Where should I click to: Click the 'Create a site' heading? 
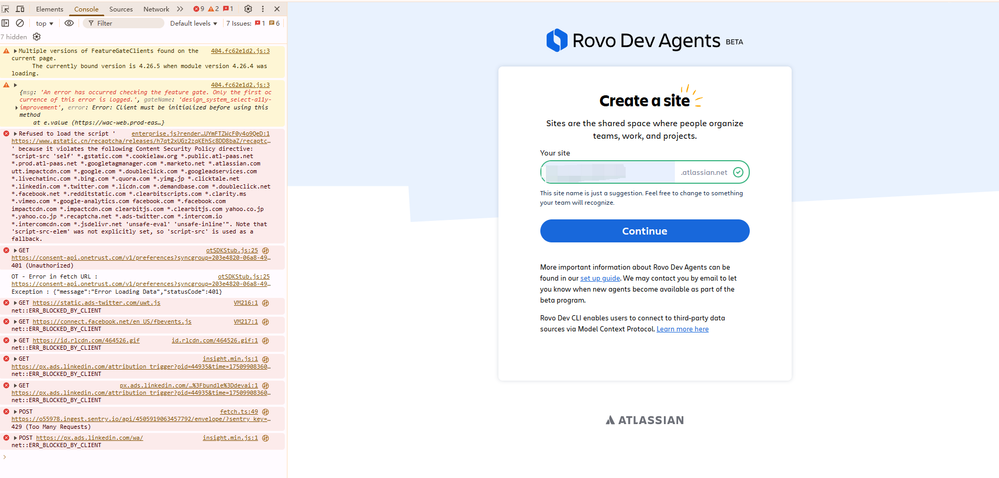[644, 101]
